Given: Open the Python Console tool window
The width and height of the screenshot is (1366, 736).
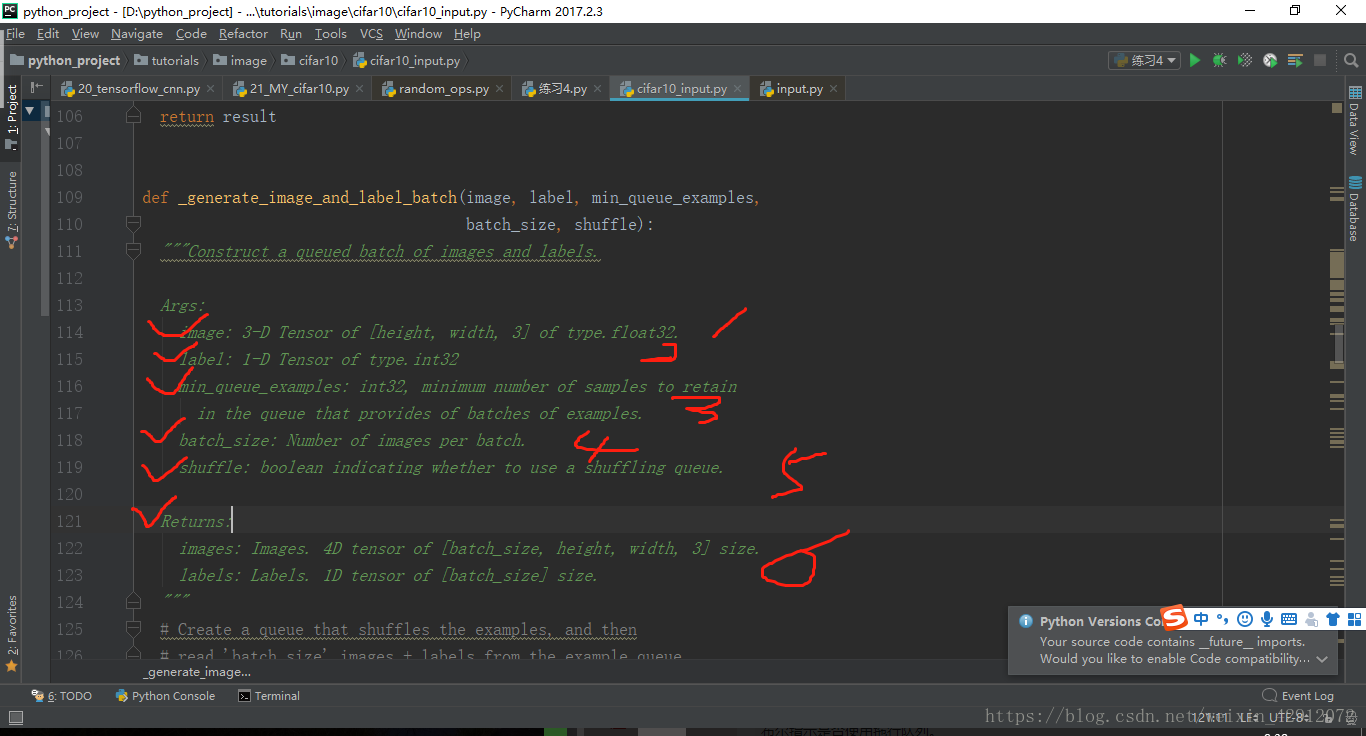Looking at the screenshot, I should pos(165,696).
